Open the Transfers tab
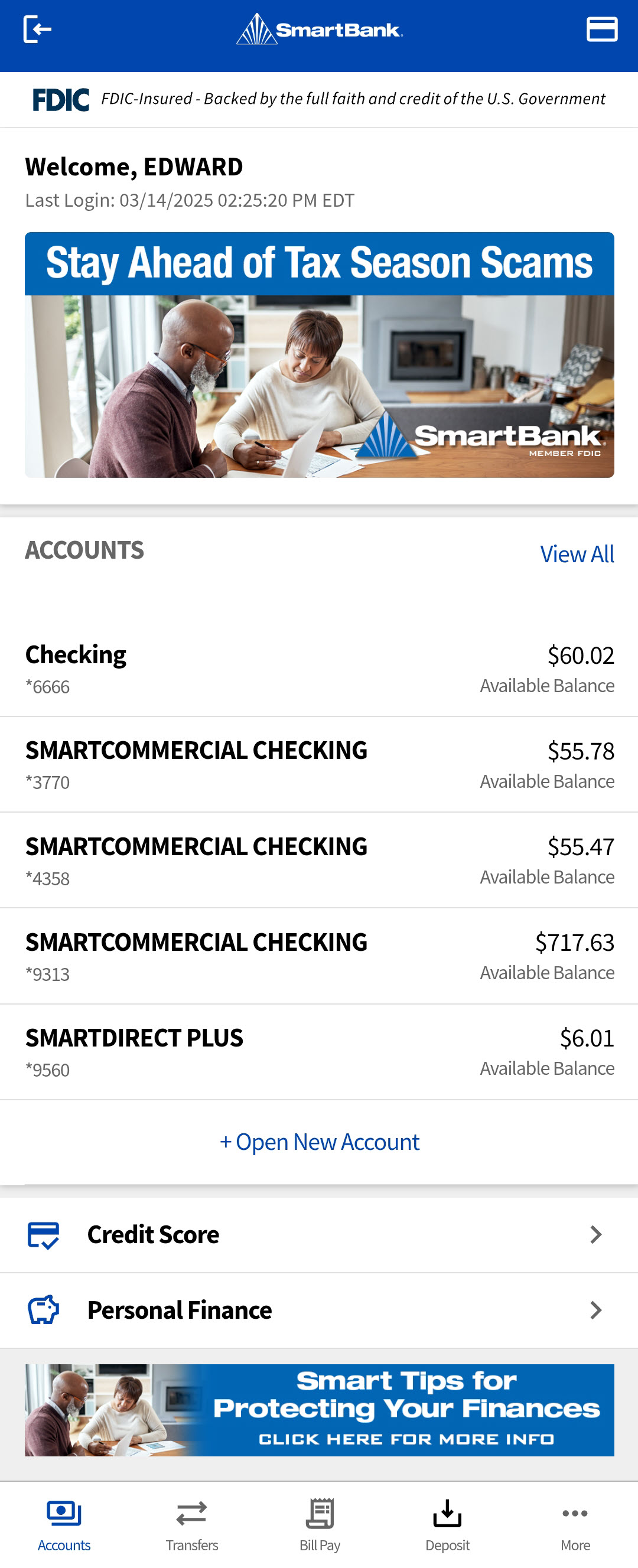638x1568 pixels. (192, 1525)
